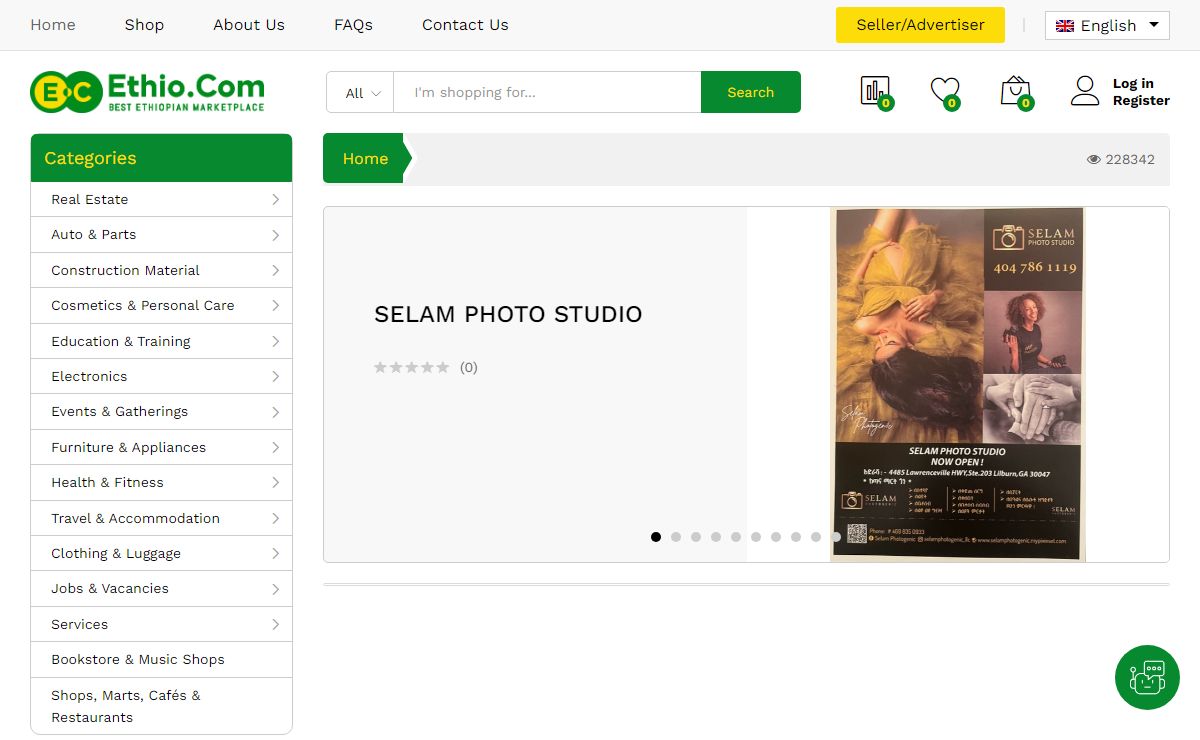
Task: Expand the Auto & Parts chevron
Action: [x=275, y=235]
